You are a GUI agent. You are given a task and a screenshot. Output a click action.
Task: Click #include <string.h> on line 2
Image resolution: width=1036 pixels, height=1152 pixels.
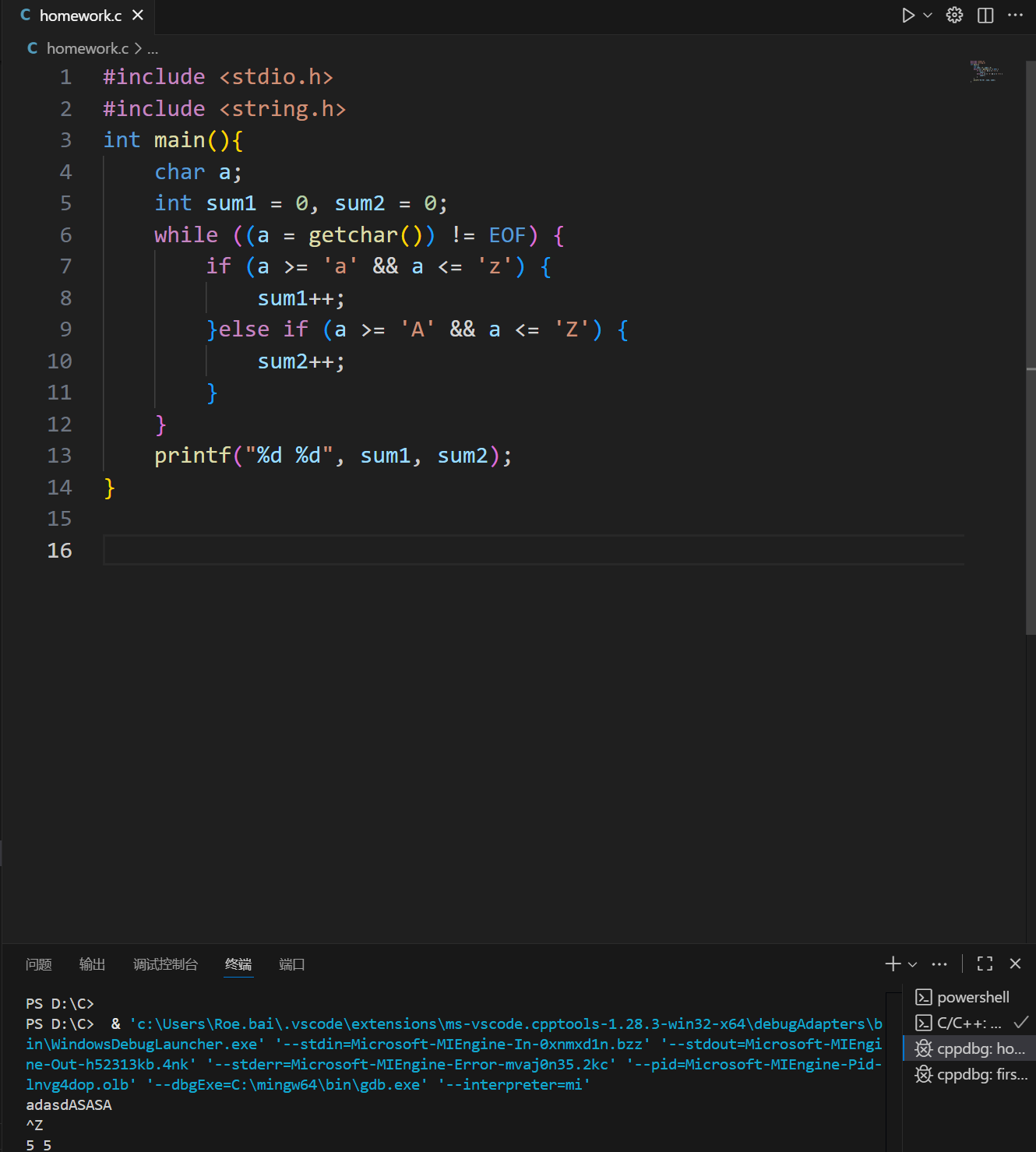[x=224, y=109]
